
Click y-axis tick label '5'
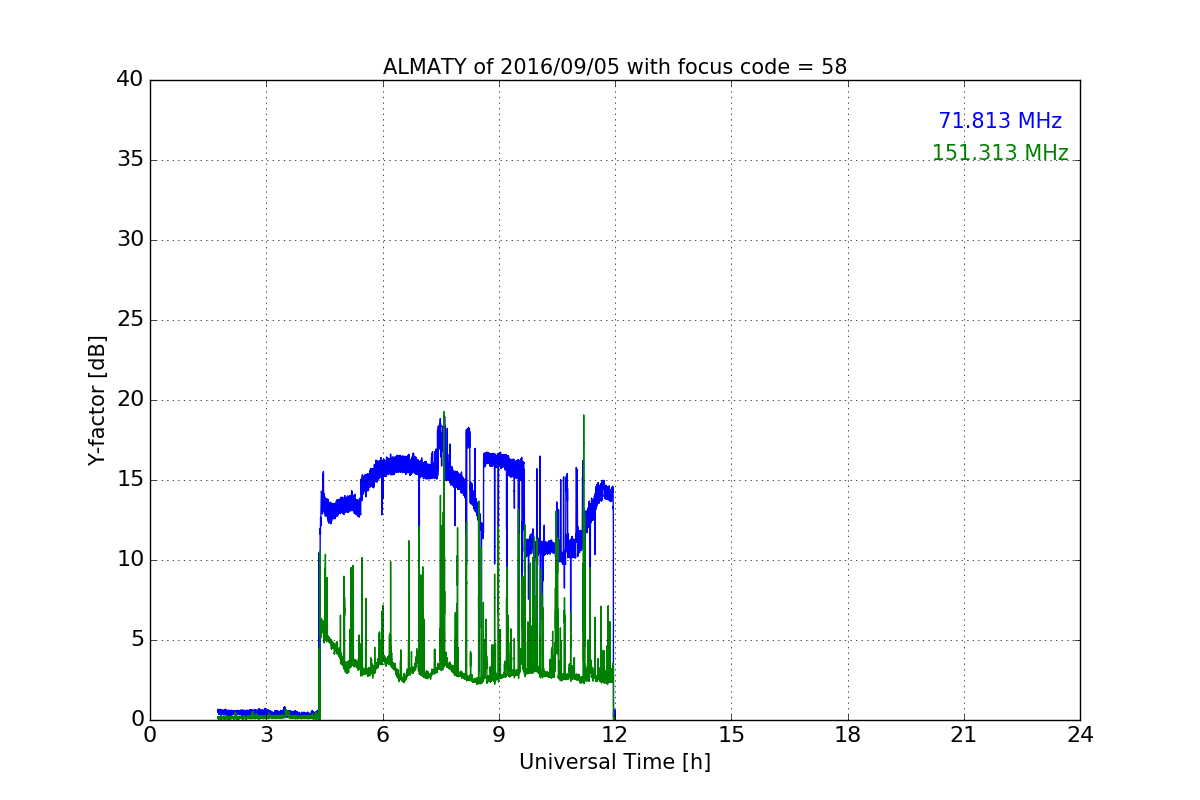[137, 640]
